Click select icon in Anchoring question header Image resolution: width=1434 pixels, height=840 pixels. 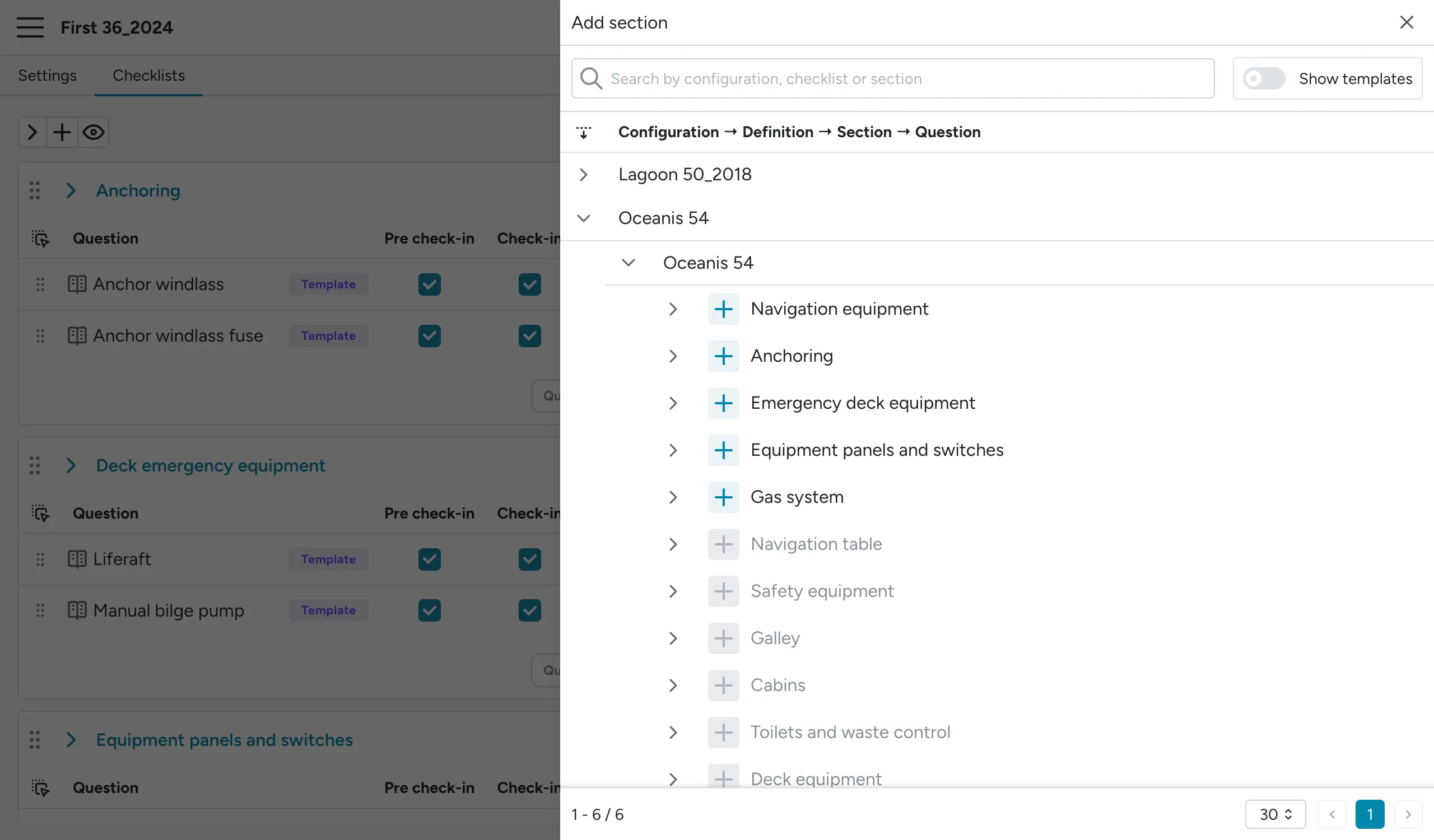(40, 239)
